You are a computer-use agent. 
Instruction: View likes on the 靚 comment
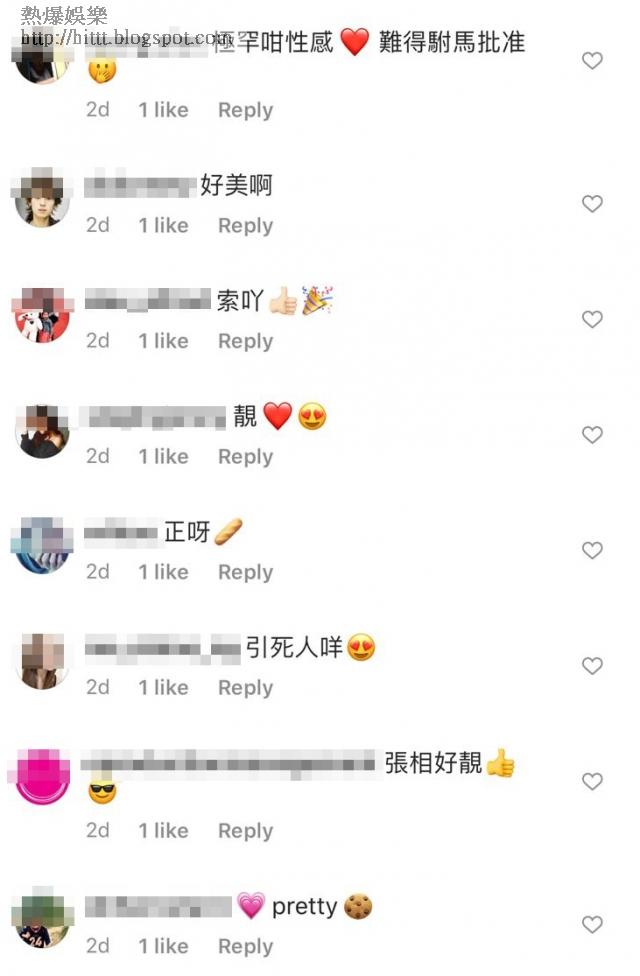(163, 456)
